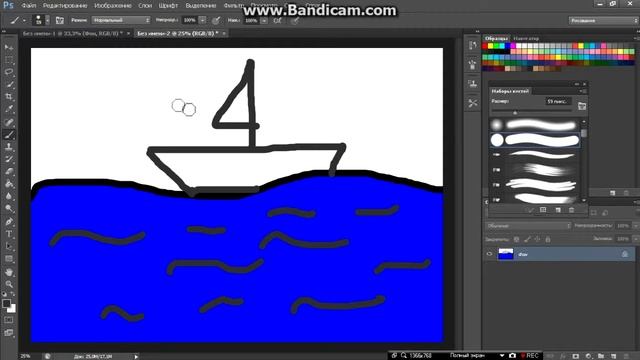Open the workspace switcher dropdown
This screenshot has height=360, width=640.
click(x=603, y=20)
